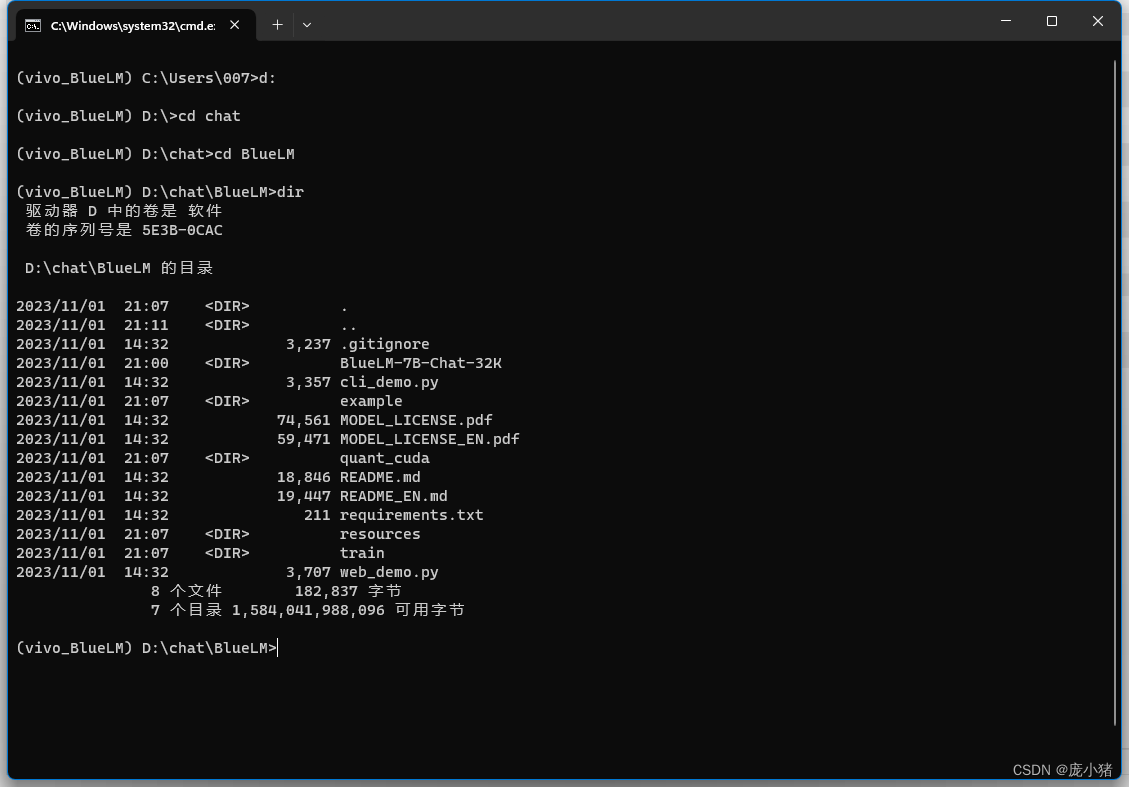Click the cmd icon in the tab
This screenshot has width=1129, height=787.
[33, 26]
